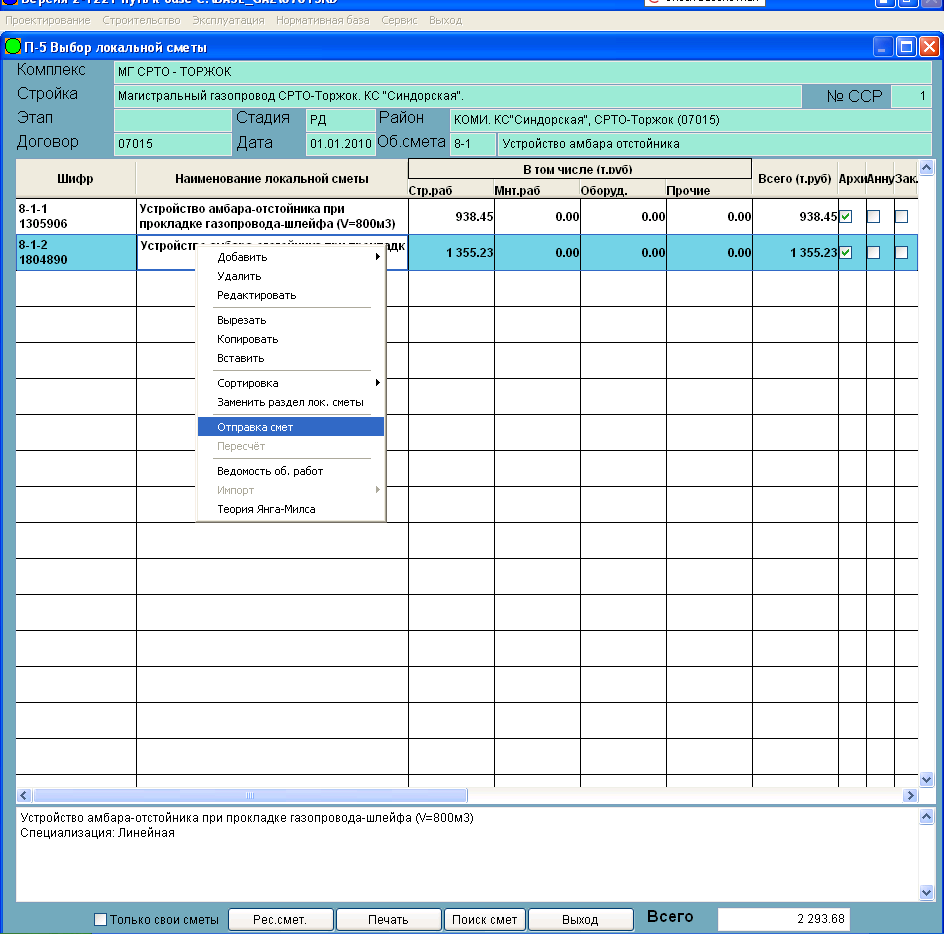
Task: Click the Район field 'КОМИ. КС"Синдорская"'
Action: click(691, 120)
